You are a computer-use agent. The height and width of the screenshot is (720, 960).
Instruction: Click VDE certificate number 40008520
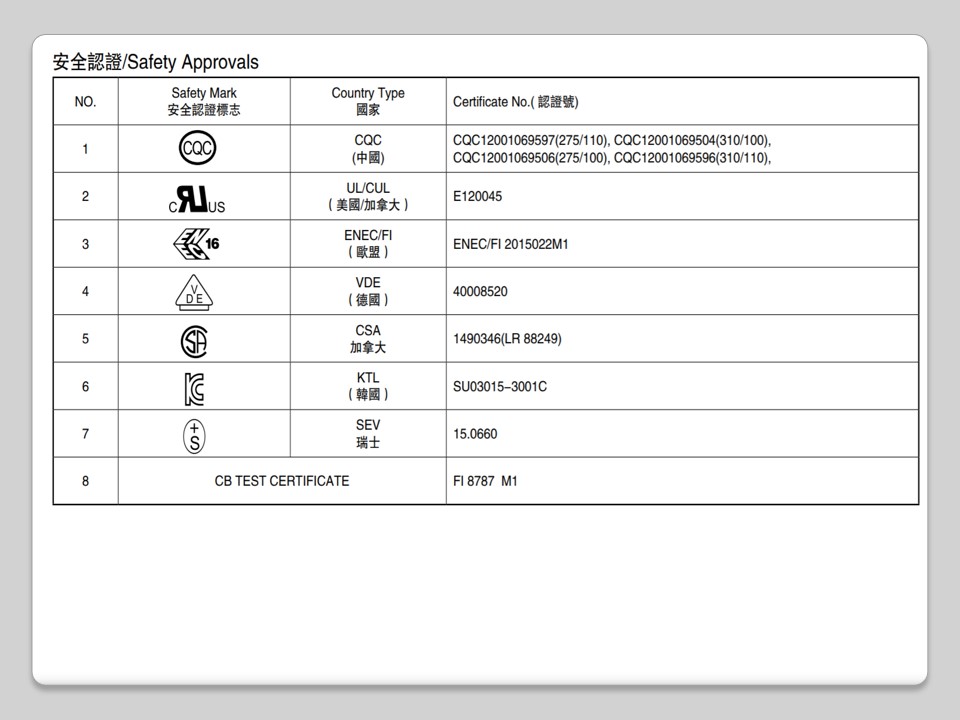[x=480, y=292]
